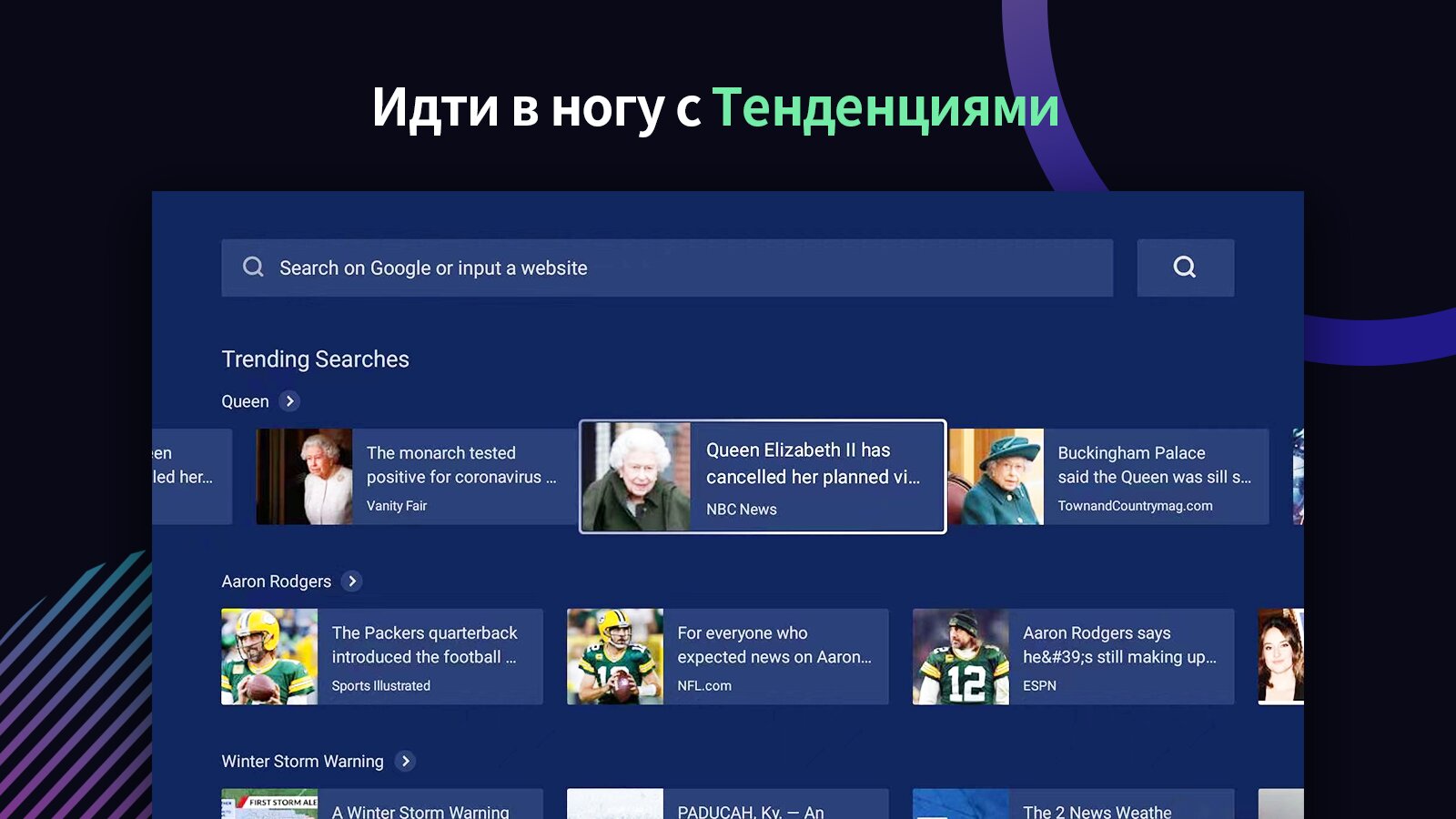Open the Winter Storm Warning topic label
Viewport: 1456px width, 819px height.
coord(302,761)
